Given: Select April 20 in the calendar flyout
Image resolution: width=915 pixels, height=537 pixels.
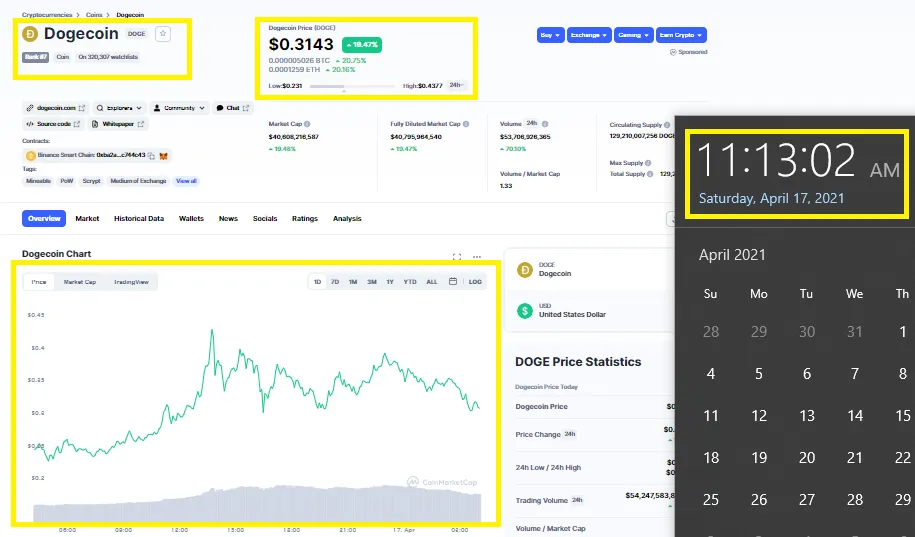Looking at the screenshot, I should (x=806, y=458).
